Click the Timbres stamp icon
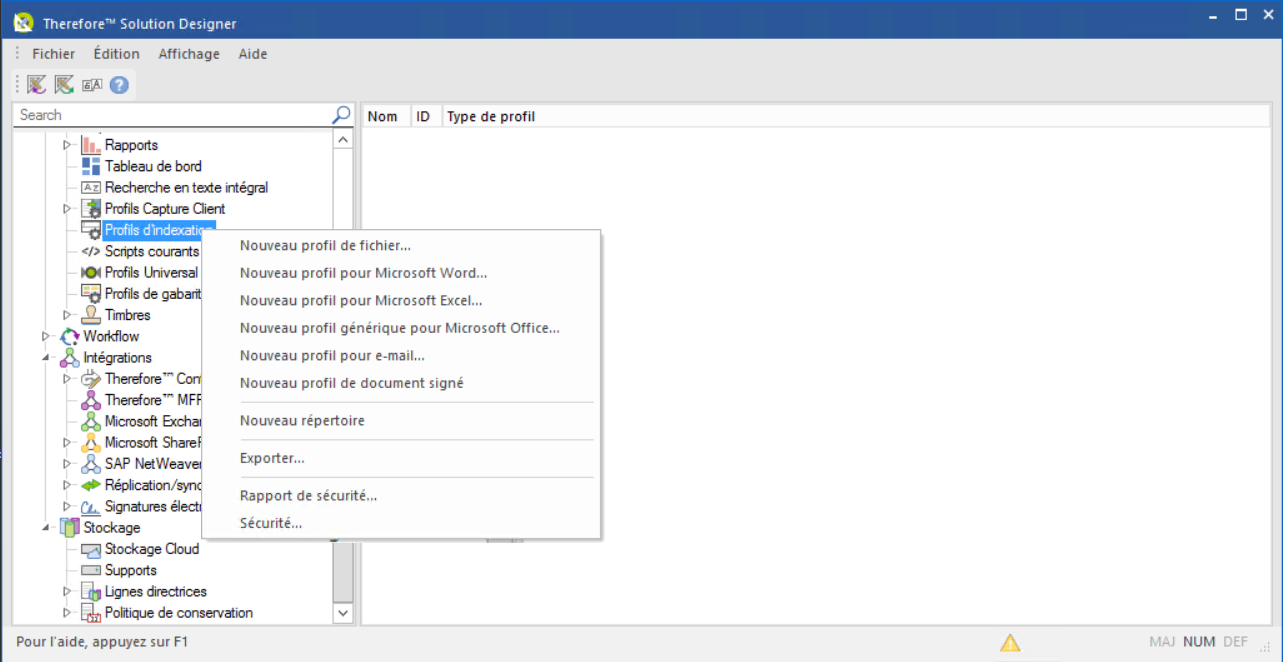1283x662 pixels. (x=91, y=315)
